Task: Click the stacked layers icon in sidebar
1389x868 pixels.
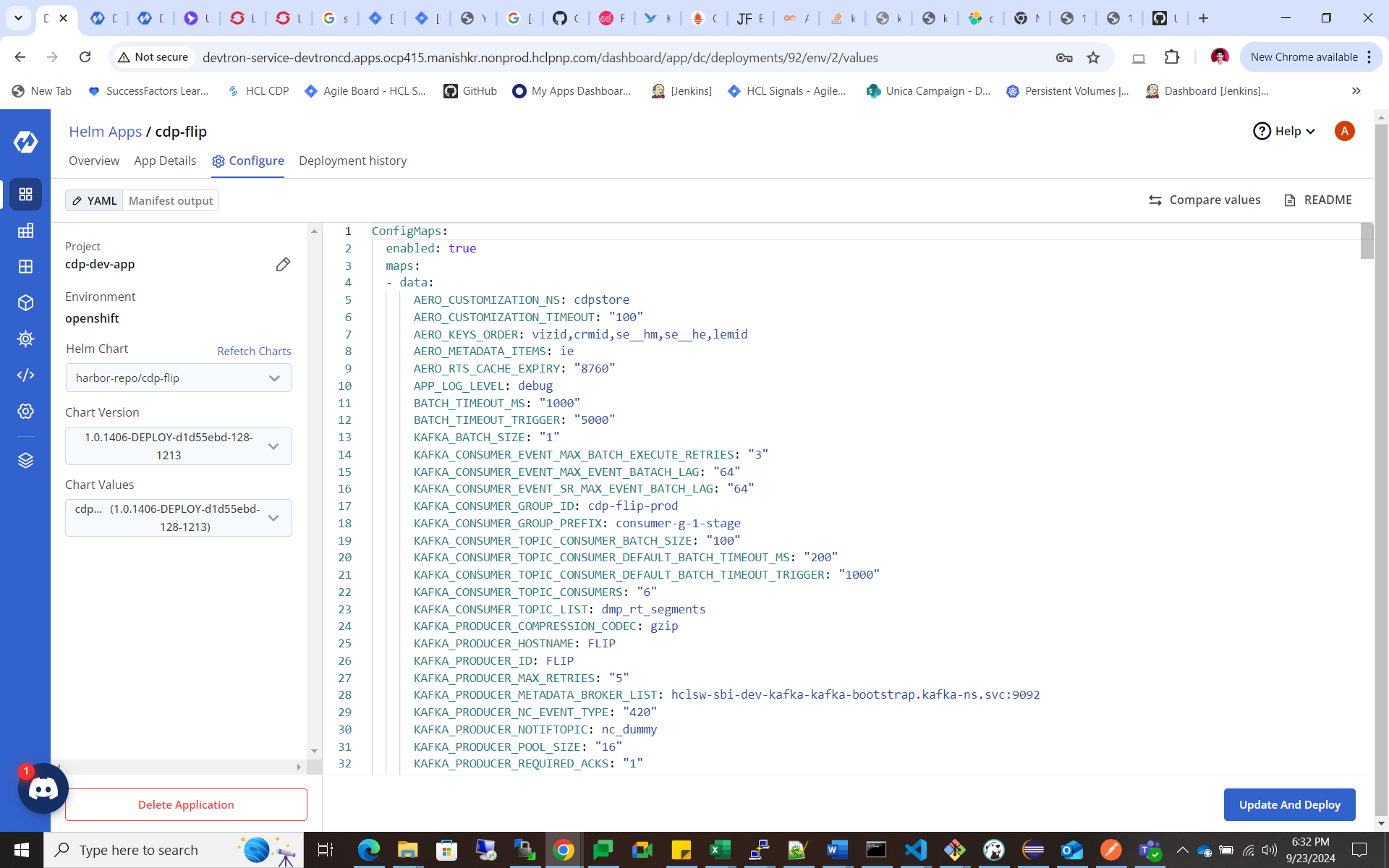Action: coord(25,460)
